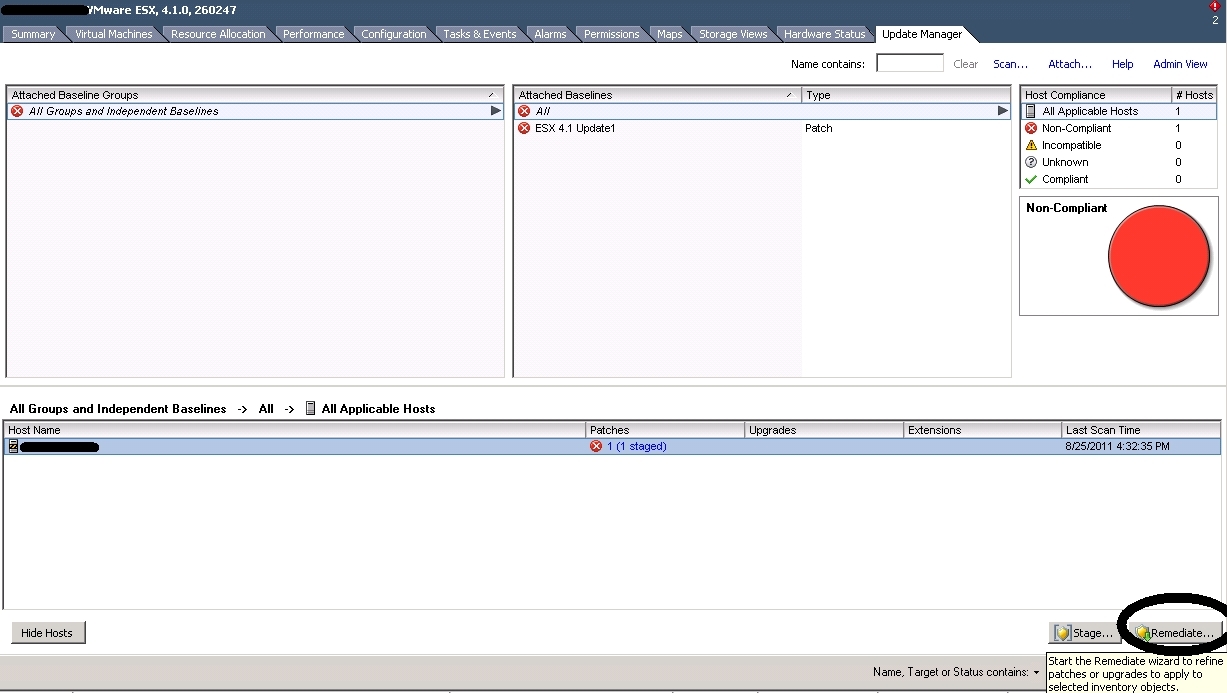
Task: Click error icon beside ESX 4.1 Update1
Action: point(524,128)
